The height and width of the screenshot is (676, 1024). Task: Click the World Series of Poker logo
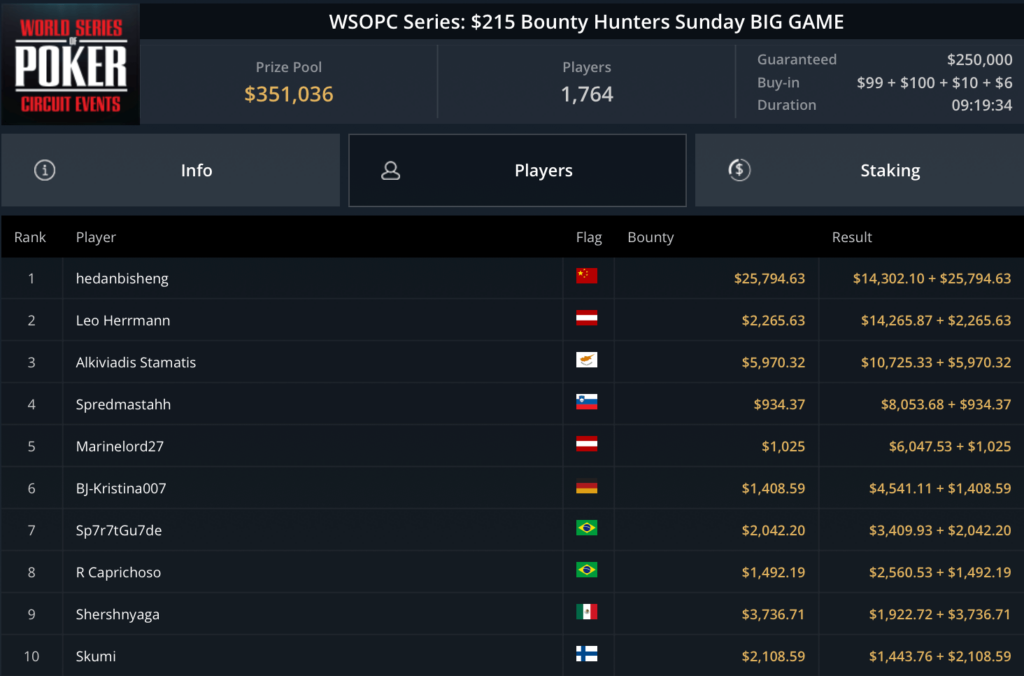[70, 64]
